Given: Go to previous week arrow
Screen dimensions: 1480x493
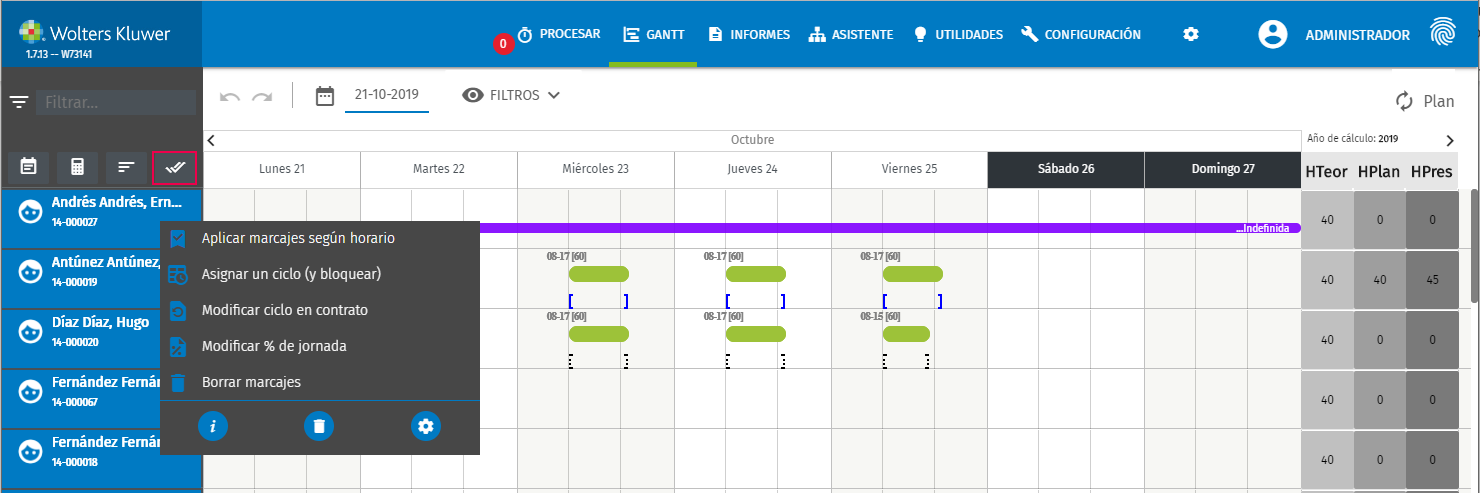Looking at the screenshot, I should 211,140.
